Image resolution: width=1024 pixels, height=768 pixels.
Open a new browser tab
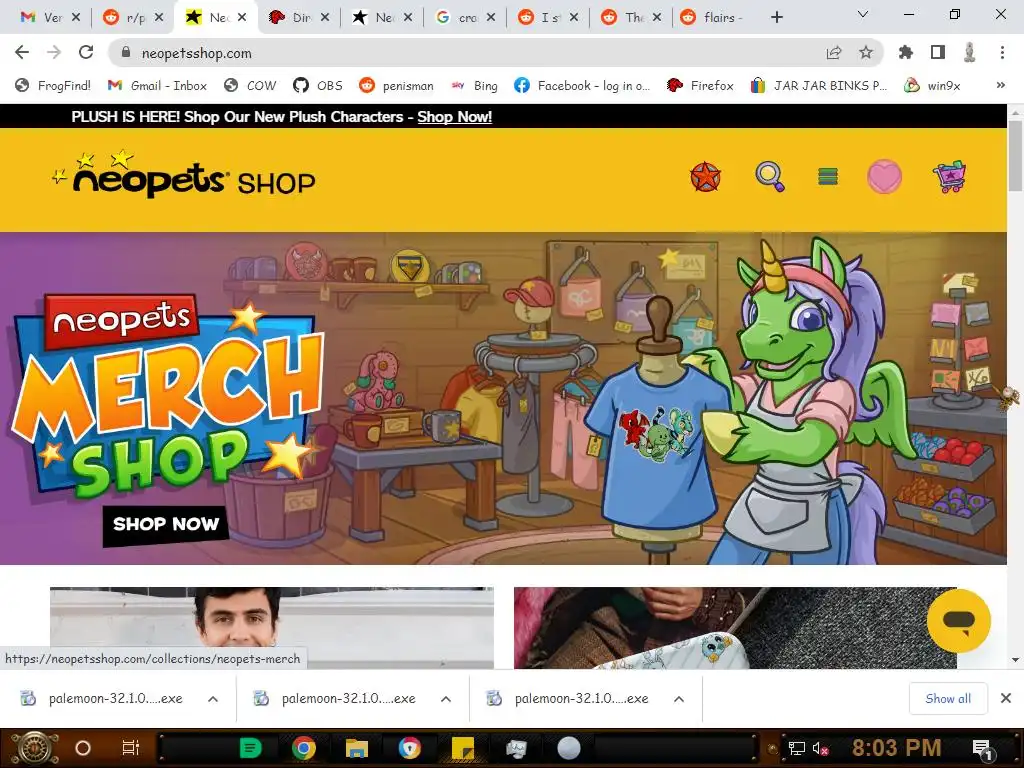[776, 18]
